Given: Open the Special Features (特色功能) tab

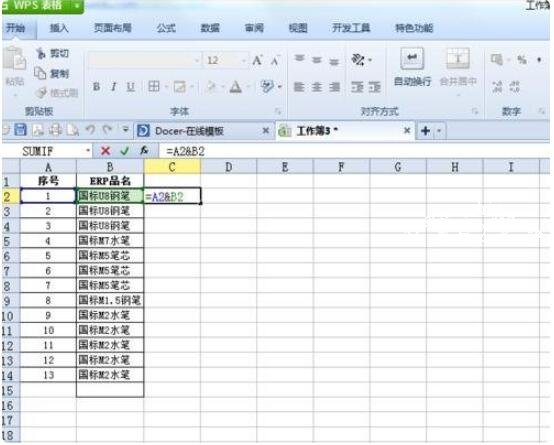Looking at the screenshot, I should [414, 28].
